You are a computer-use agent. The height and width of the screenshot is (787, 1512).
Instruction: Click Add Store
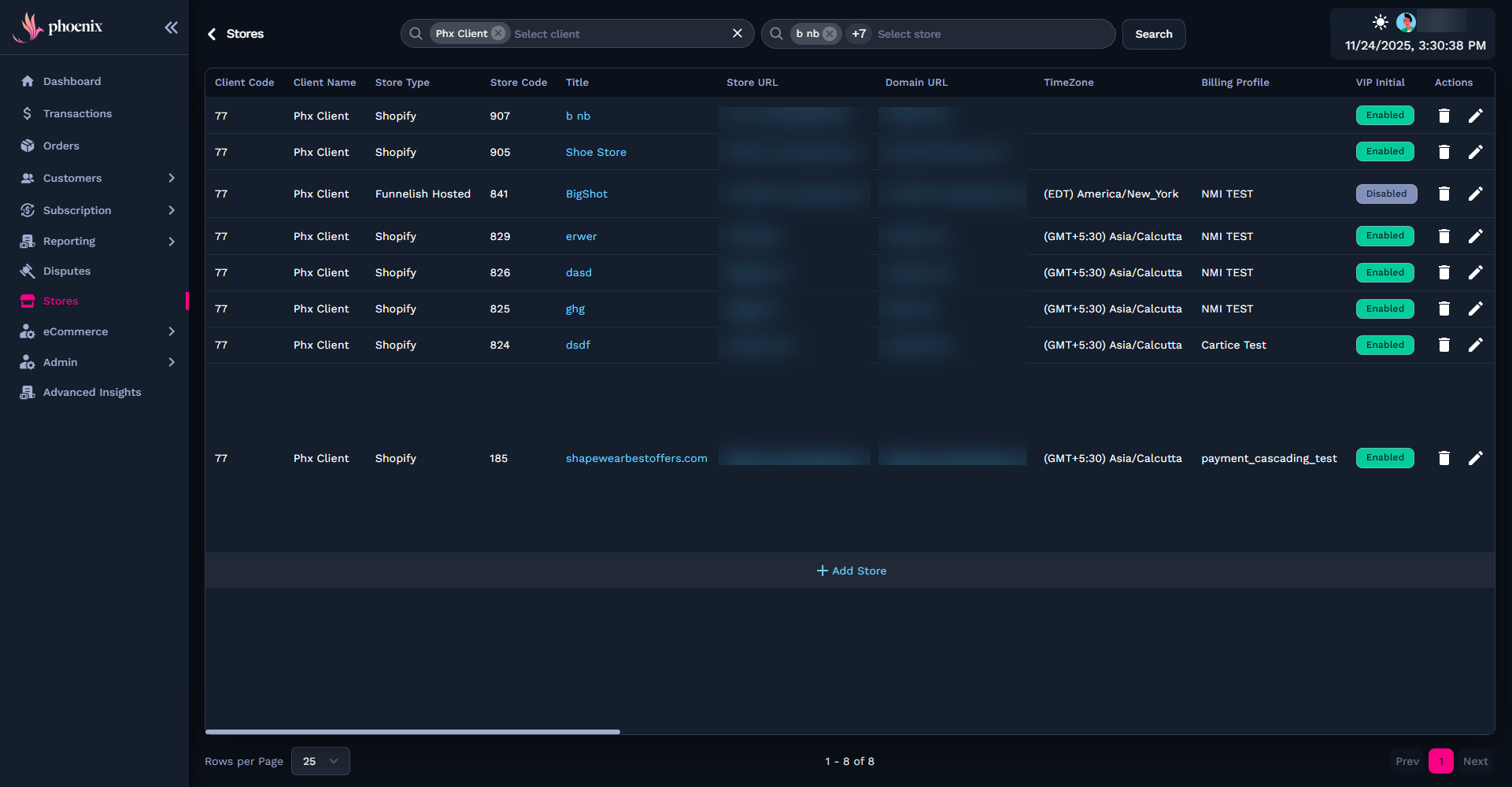pyautogui.click(x=851, y=571)
